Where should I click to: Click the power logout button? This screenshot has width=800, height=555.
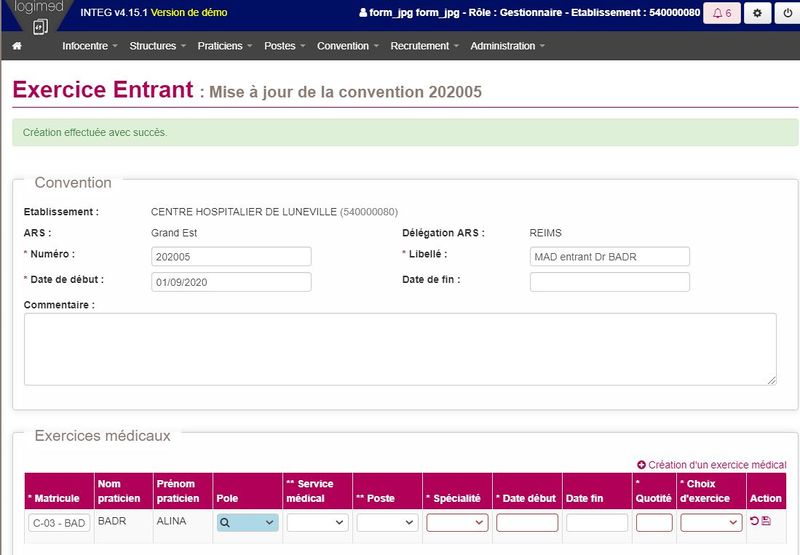pyautogui.click(x=788, y=13)
